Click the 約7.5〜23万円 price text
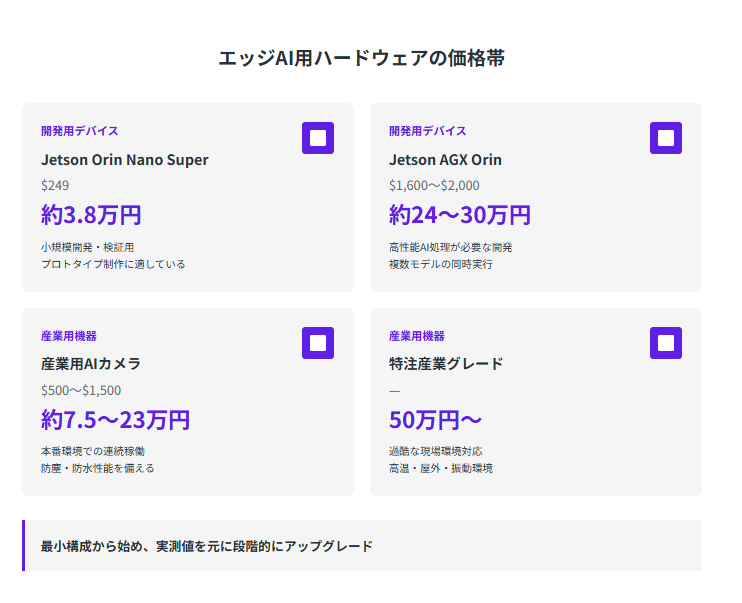742x603 pixels. coord(115,420)
